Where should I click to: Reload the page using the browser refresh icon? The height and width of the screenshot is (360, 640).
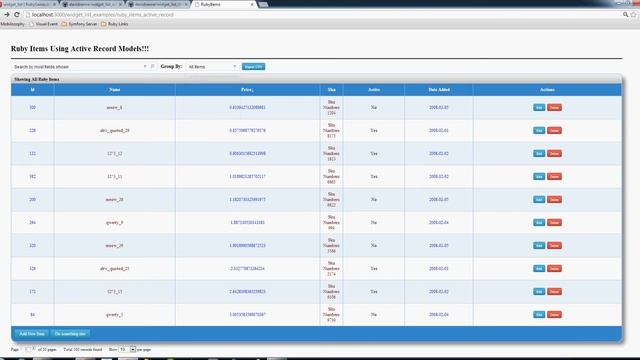point(17,14)
